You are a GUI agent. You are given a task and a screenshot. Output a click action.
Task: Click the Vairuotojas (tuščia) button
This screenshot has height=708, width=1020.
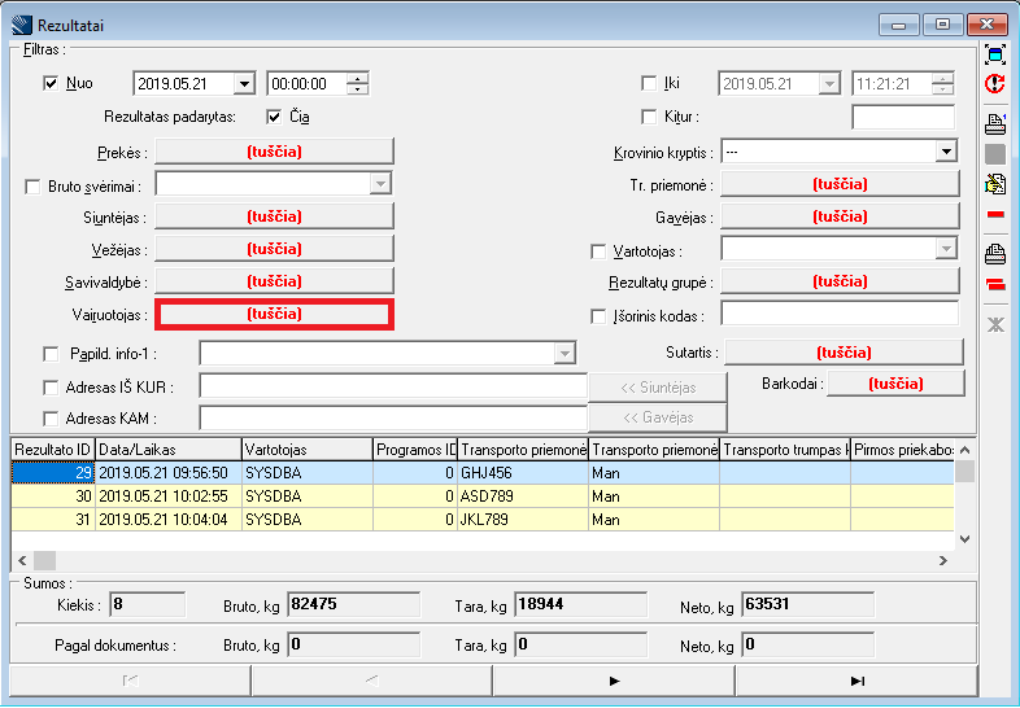274,314
